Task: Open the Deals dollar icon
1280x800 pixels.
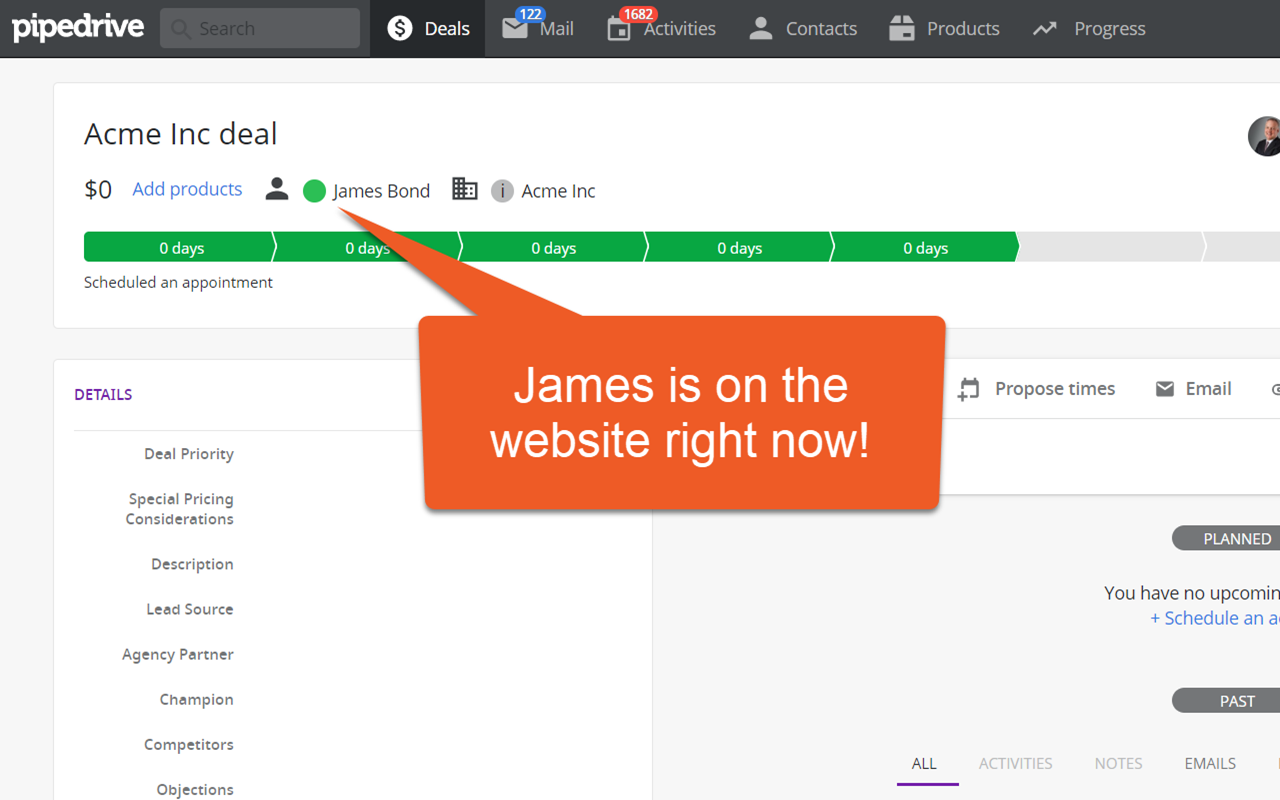Action: (400, 29)
